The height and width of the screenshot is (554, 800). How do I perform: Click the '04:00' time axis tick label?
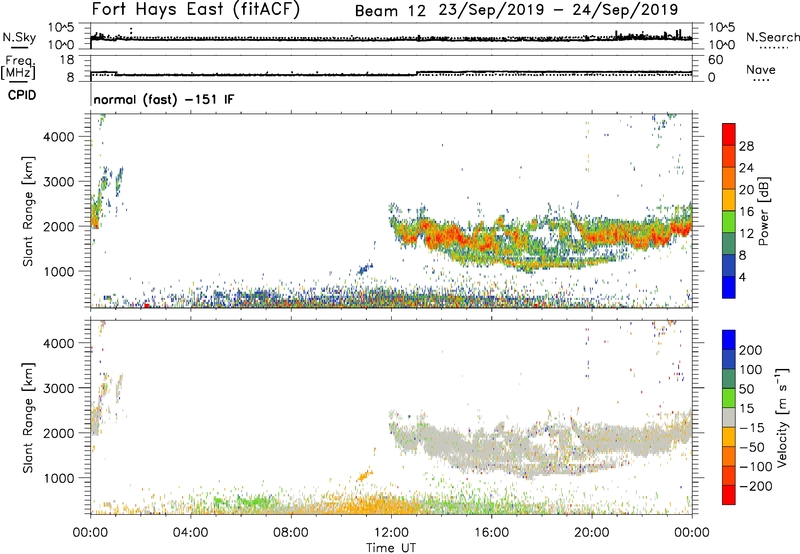tap(191, 533)
